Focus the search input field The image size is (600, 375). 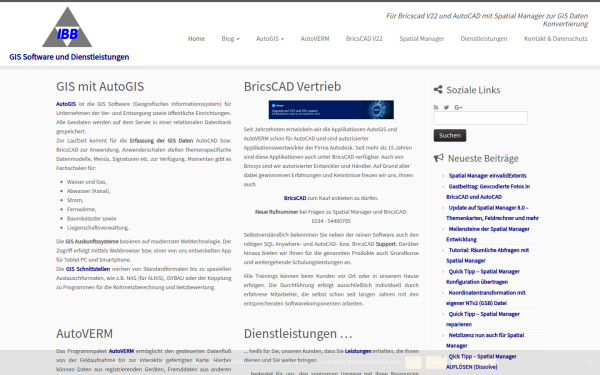pos(481,118)
